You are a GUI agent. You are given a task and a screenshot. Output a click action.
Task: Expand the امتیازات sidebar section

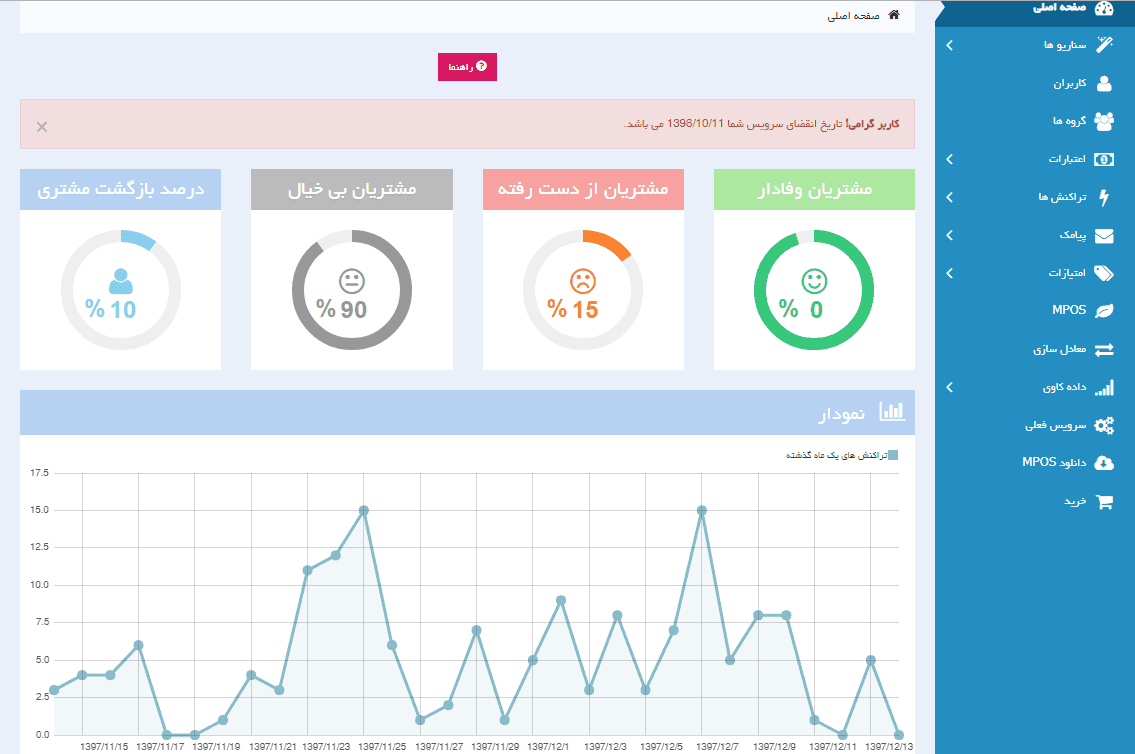click(x=1050, y=273)
